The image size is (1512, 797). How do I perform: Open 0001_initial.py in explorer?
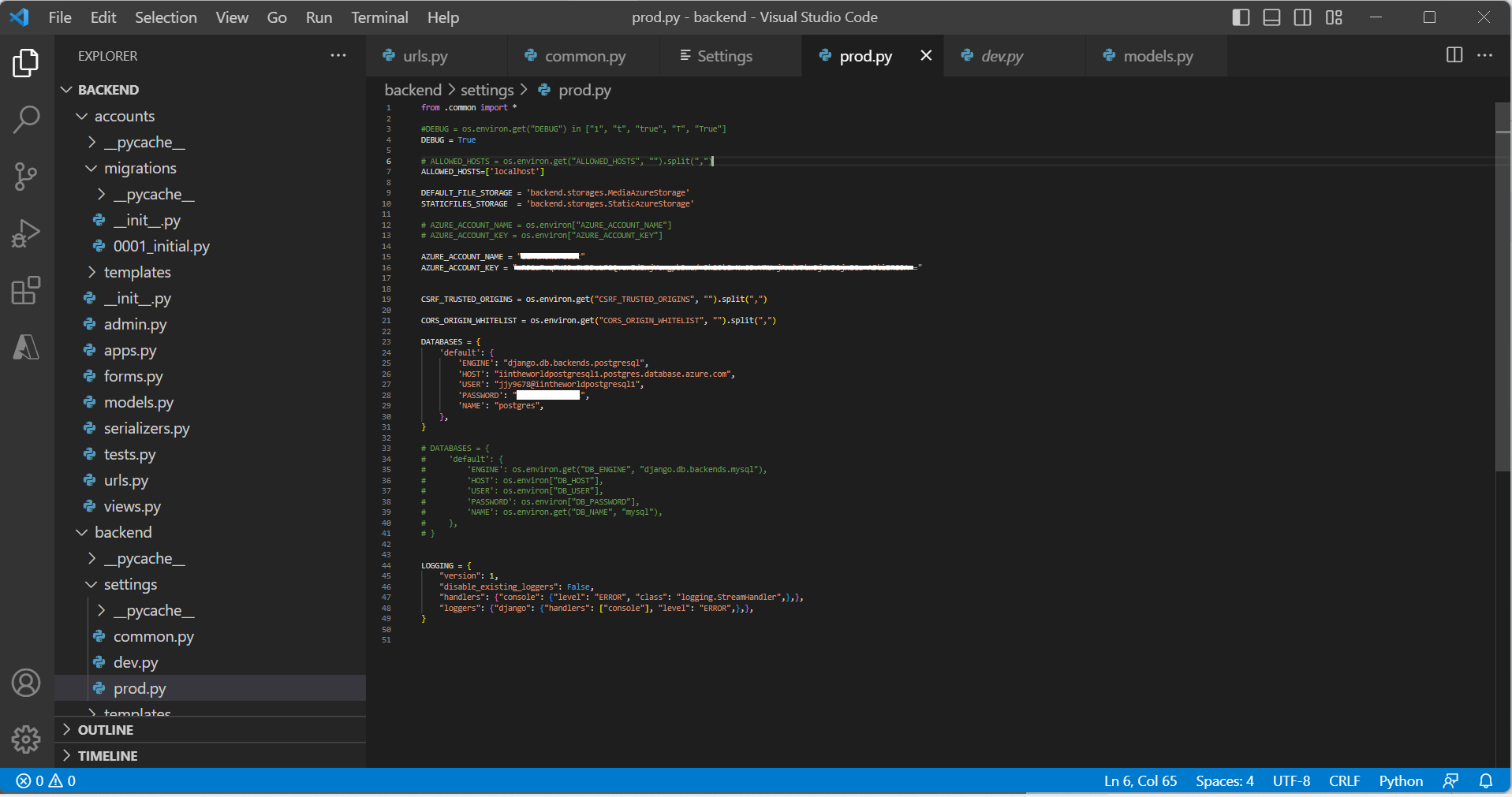click(210, 246)
